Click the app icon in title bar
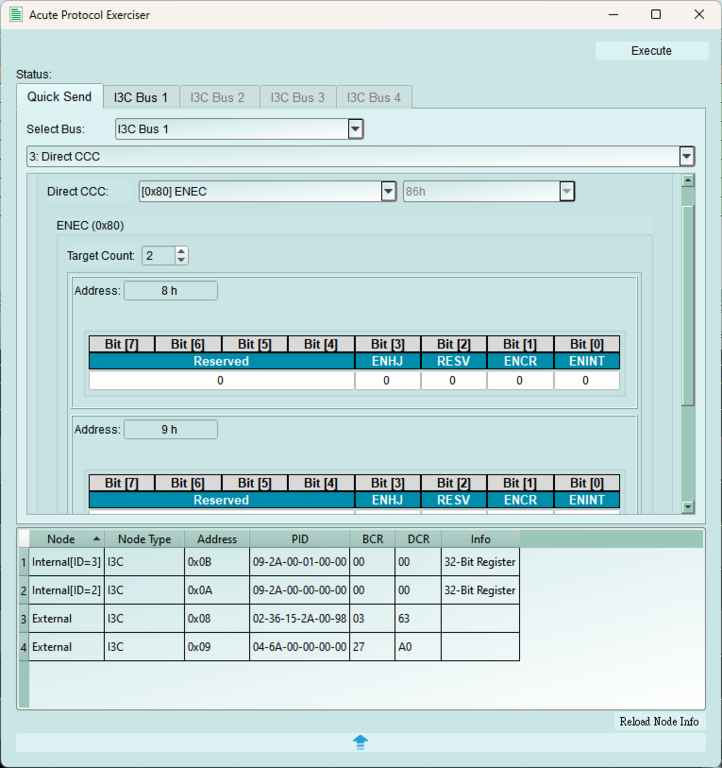Image resolution: width=722 pixels, height=768 pixels. [x=16, y=15]
